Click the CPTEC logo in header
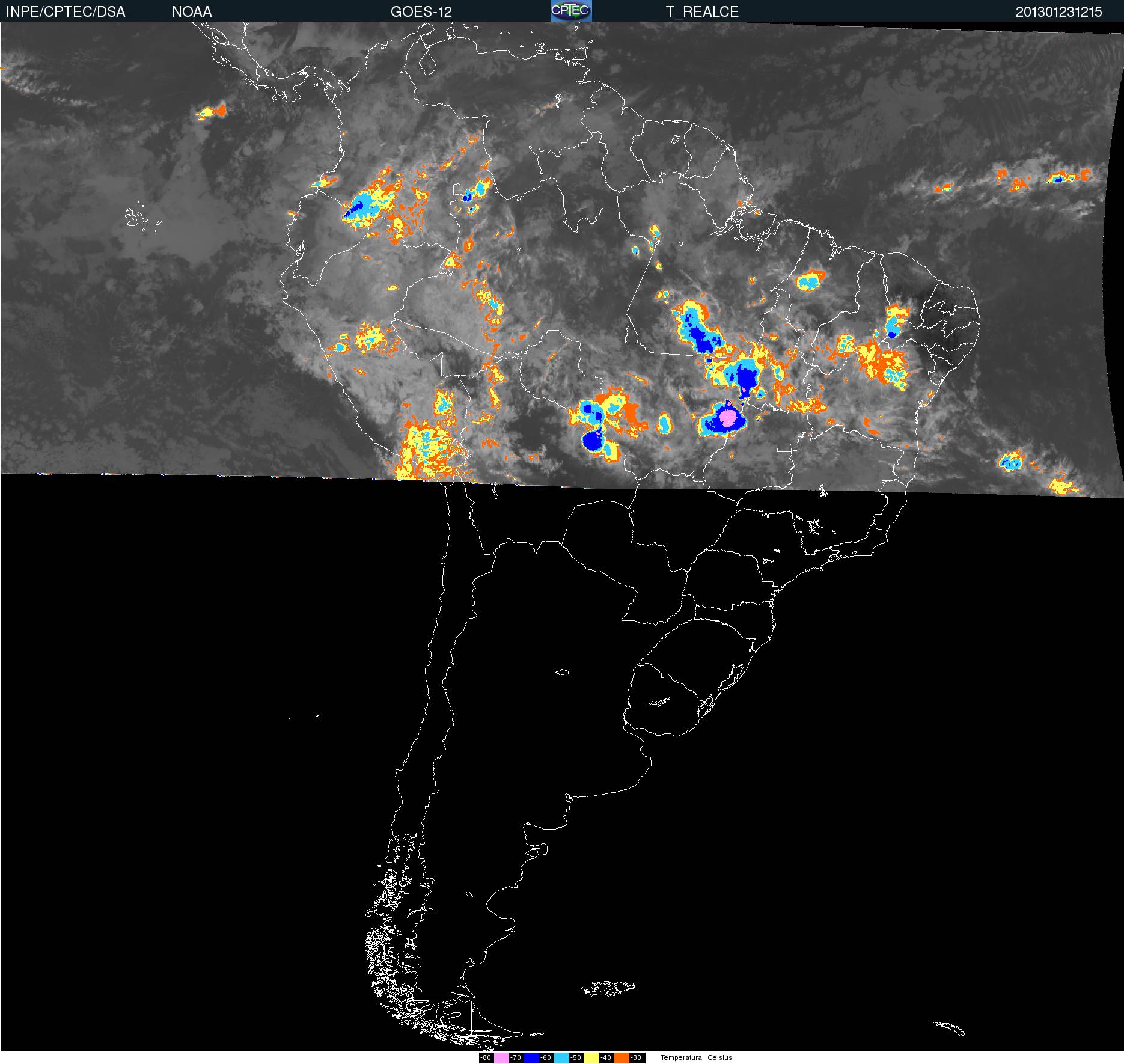Viewport: 1124px width, 1064px height. click(x=571, y=11)
